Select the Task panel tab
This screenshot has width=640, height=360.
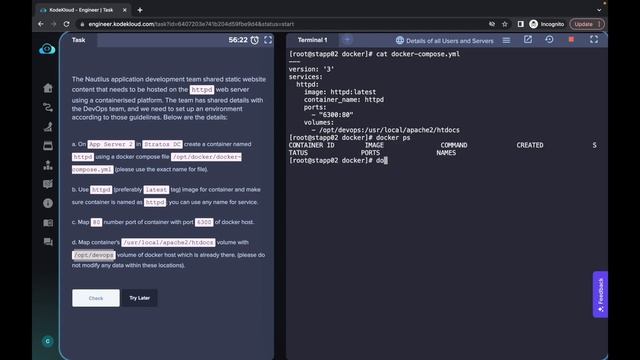78,40
